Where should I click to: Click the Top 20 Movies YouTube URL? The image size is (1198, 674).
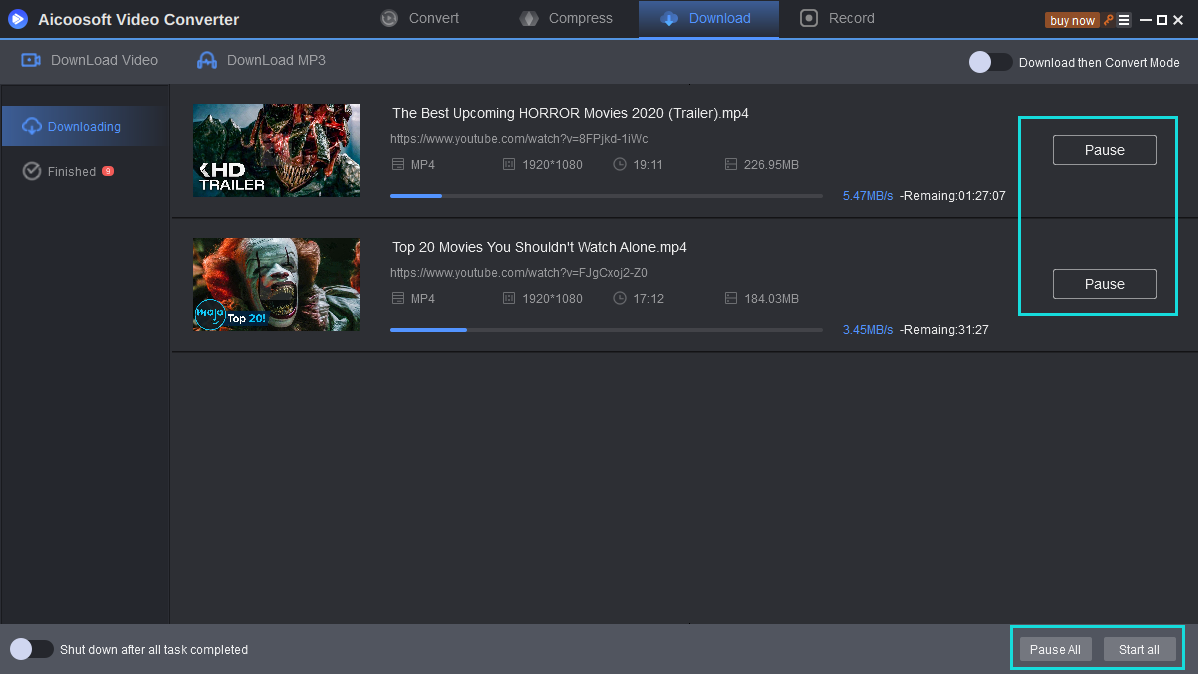coord(519,272)
